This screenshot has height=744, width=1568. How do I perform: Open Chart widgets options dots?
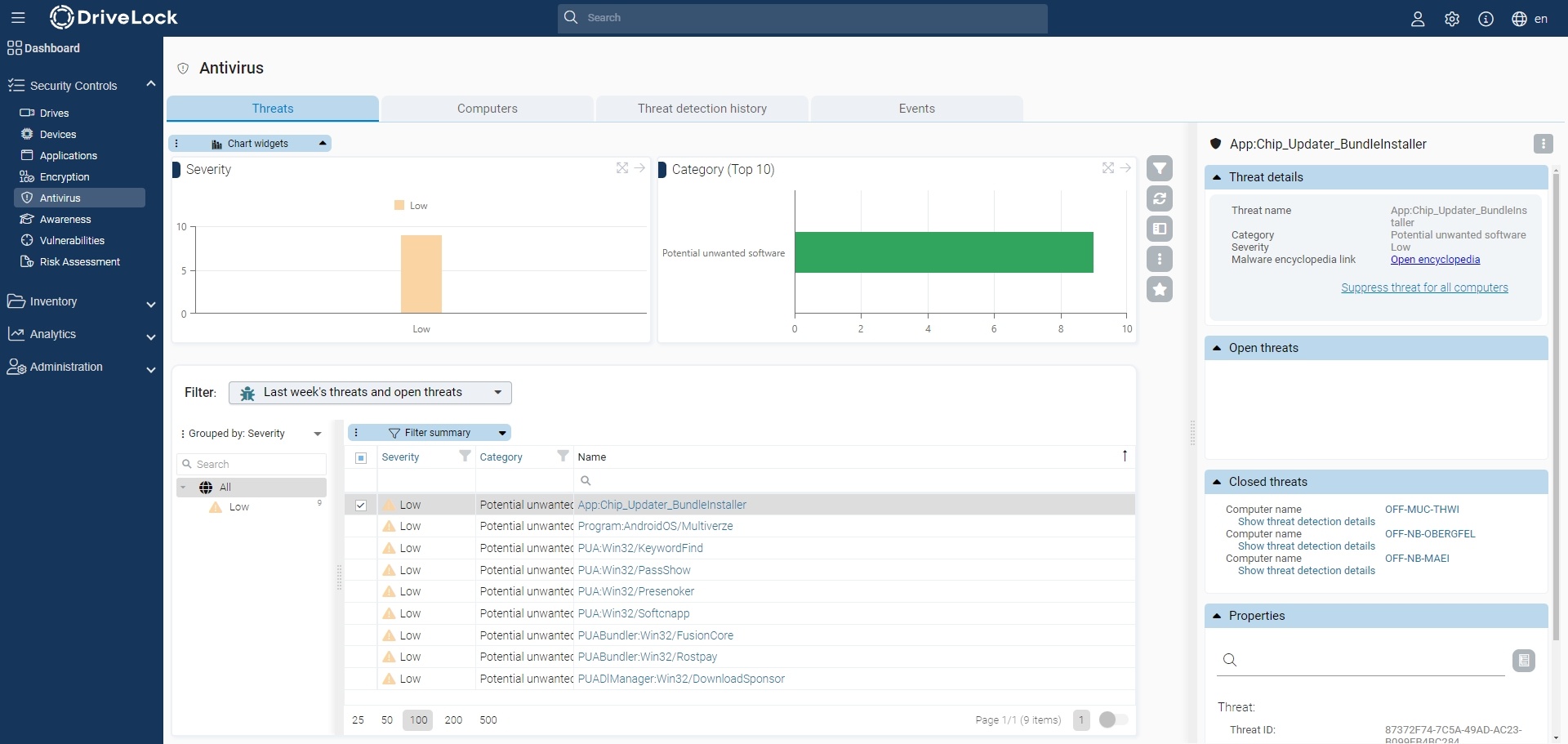[176, 144]
